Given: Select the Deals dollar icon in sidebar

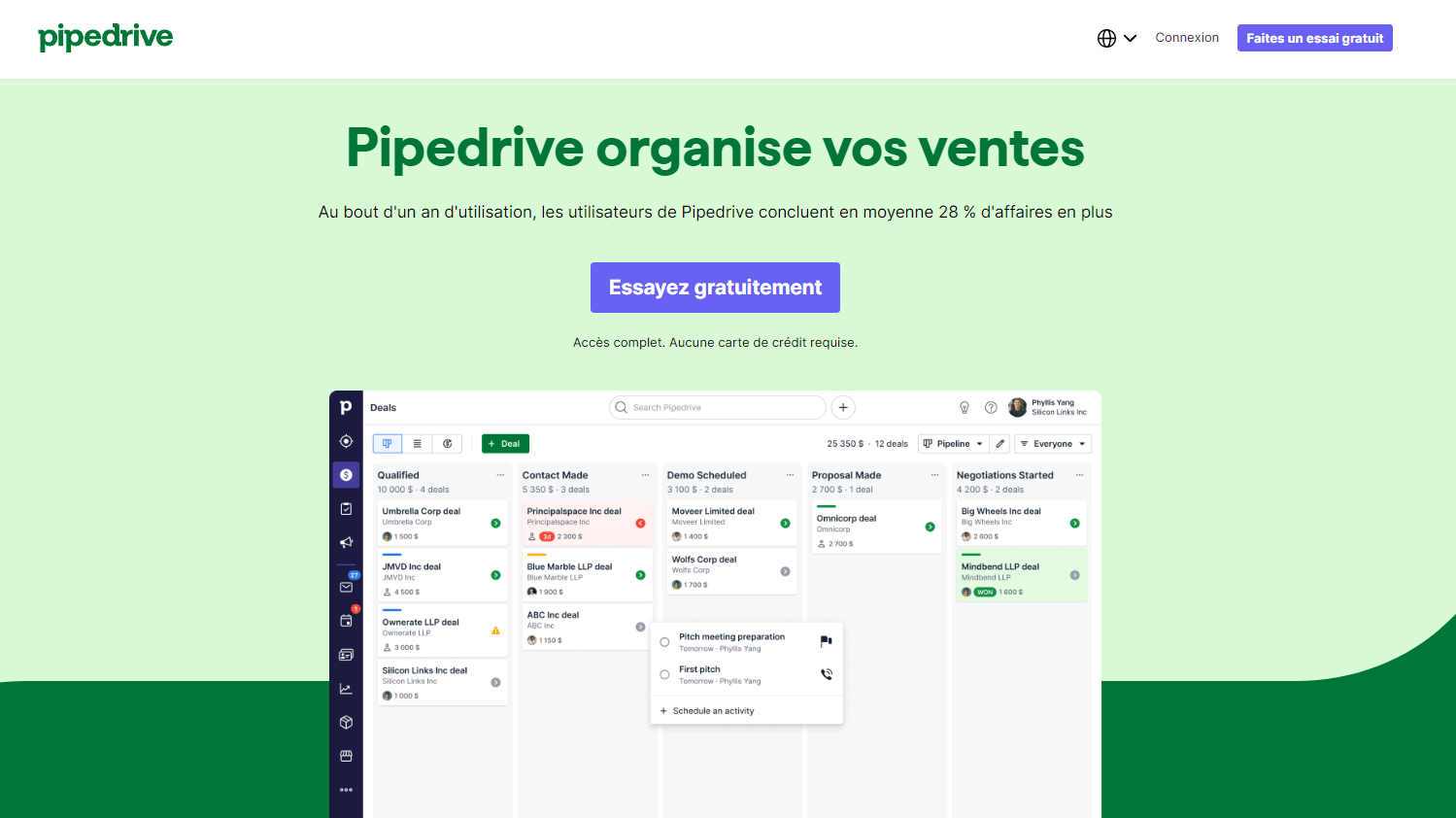Looking at the screenshot, I should click(x=346, y=475).
